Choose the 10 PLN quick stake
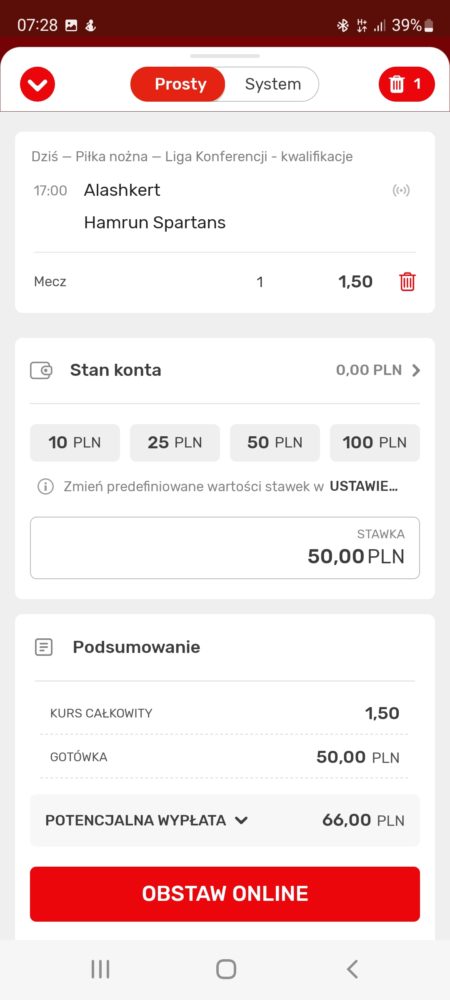 (x=75, y=443)
